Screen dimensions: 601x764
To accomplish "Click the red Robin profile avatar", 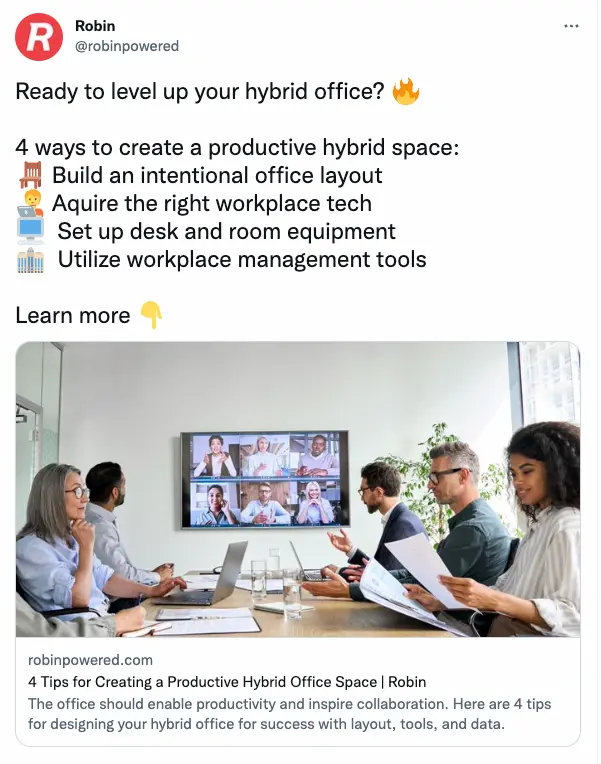I will 39,37.
